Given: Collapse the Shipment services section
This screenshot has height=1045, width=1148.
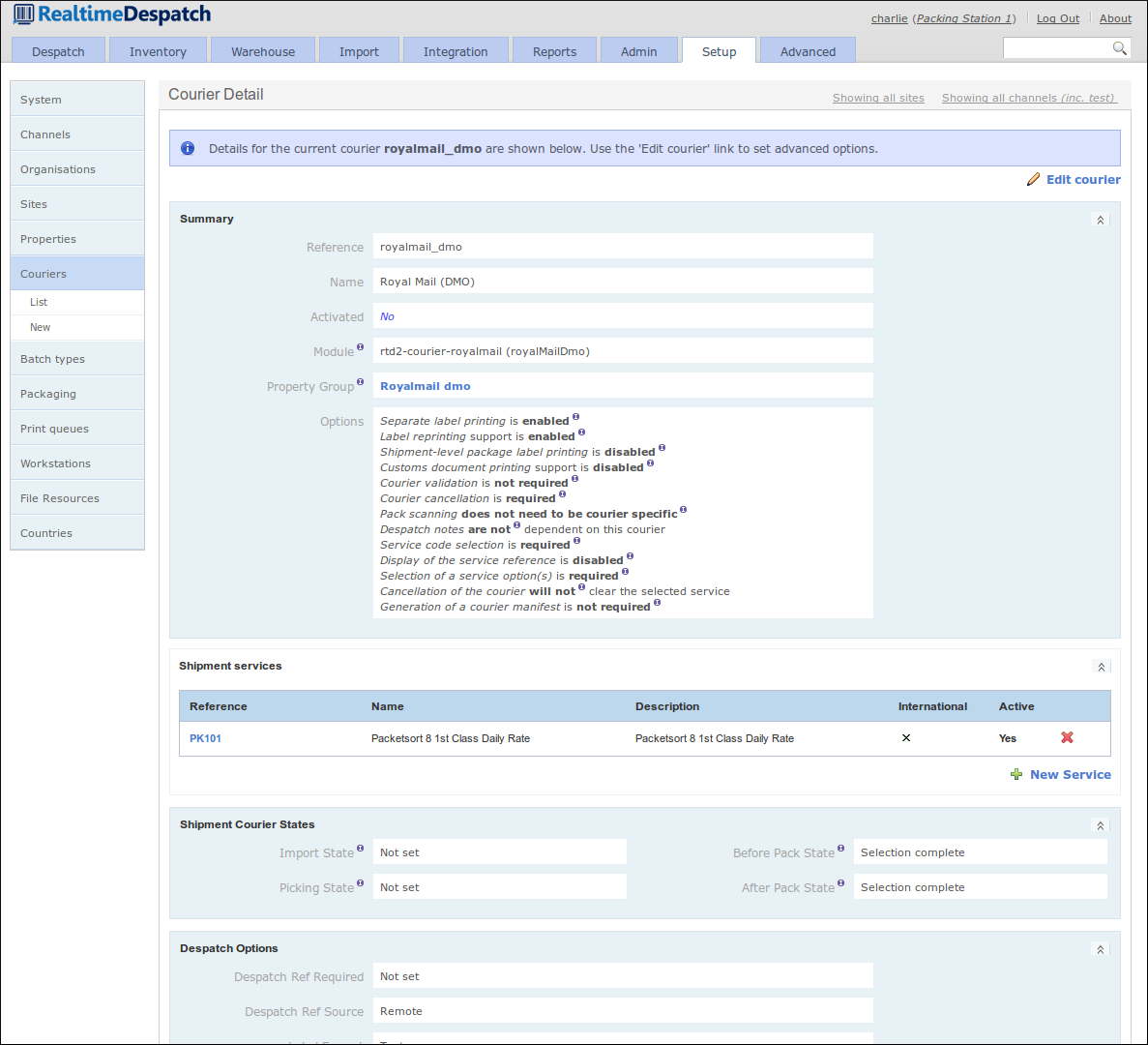Looking at the screenshot, I should pyautogui.click(x=1102, y=667).
